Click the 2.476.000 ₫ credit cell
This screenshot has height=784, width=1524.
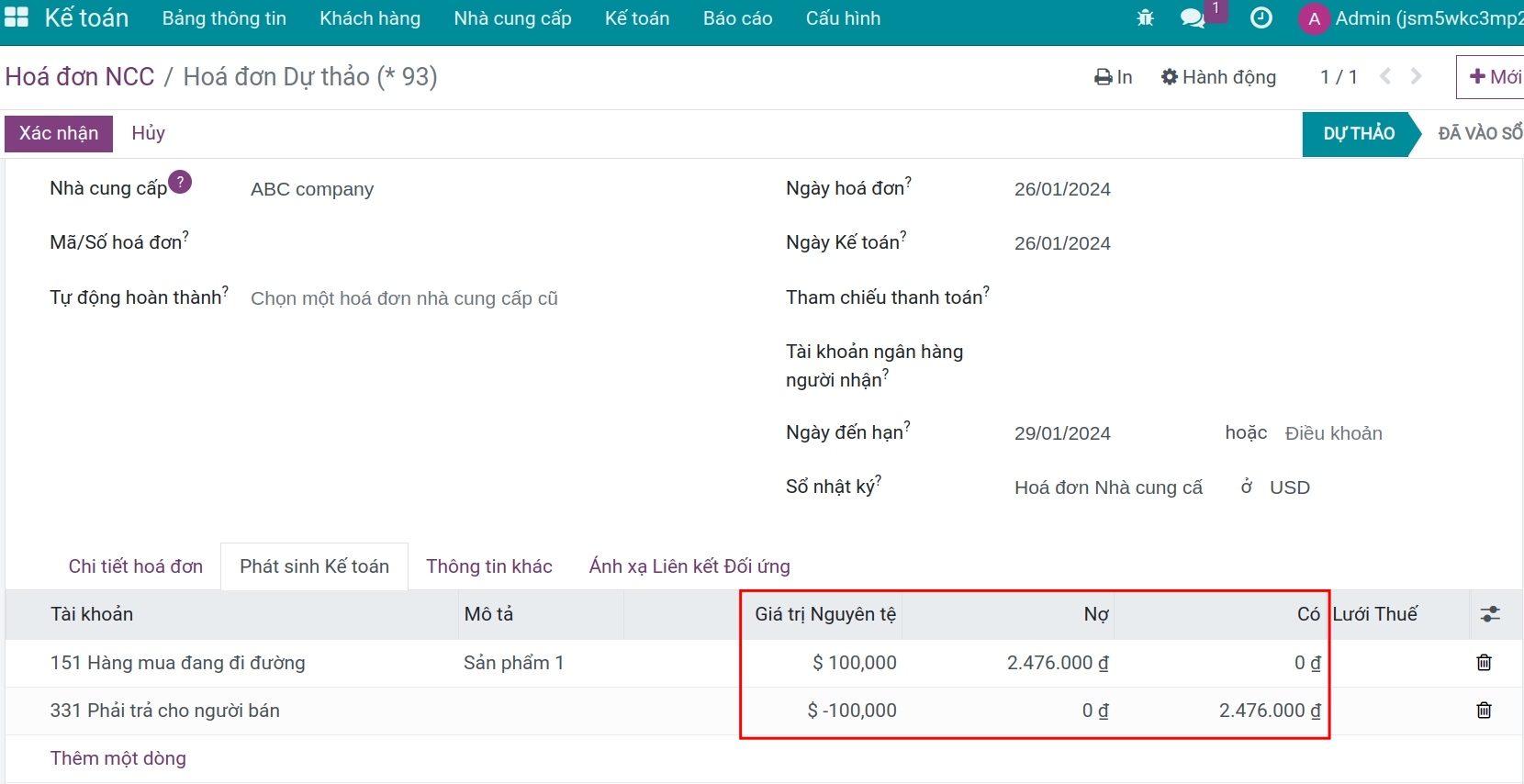(x=1270, y=711)
